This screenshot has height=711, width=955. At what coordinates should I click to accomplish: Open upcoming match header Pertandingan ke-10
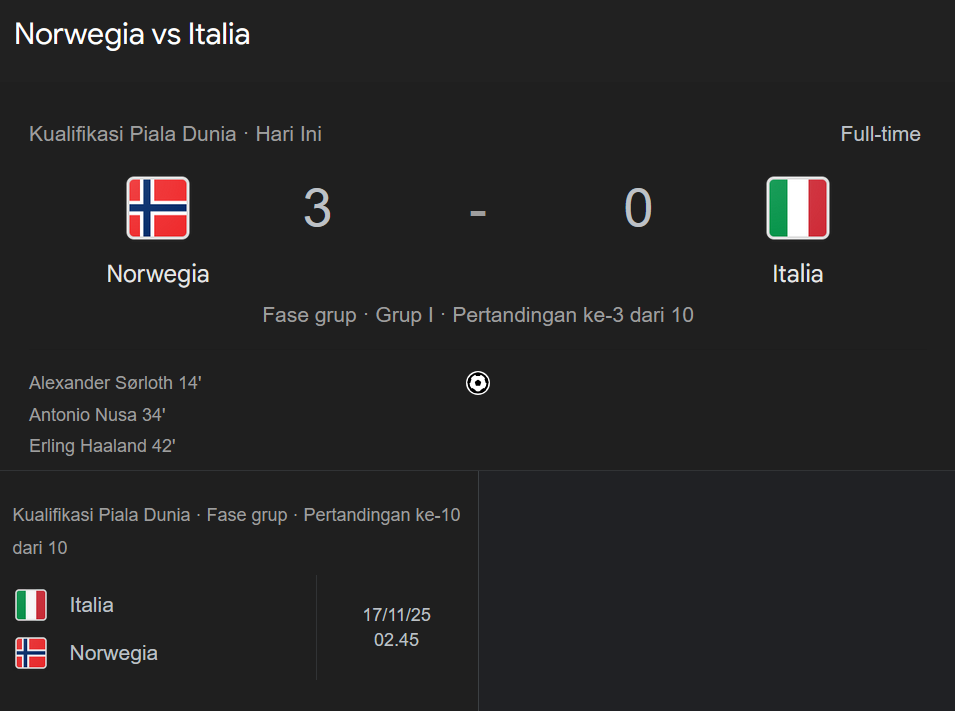click(236, 531)
